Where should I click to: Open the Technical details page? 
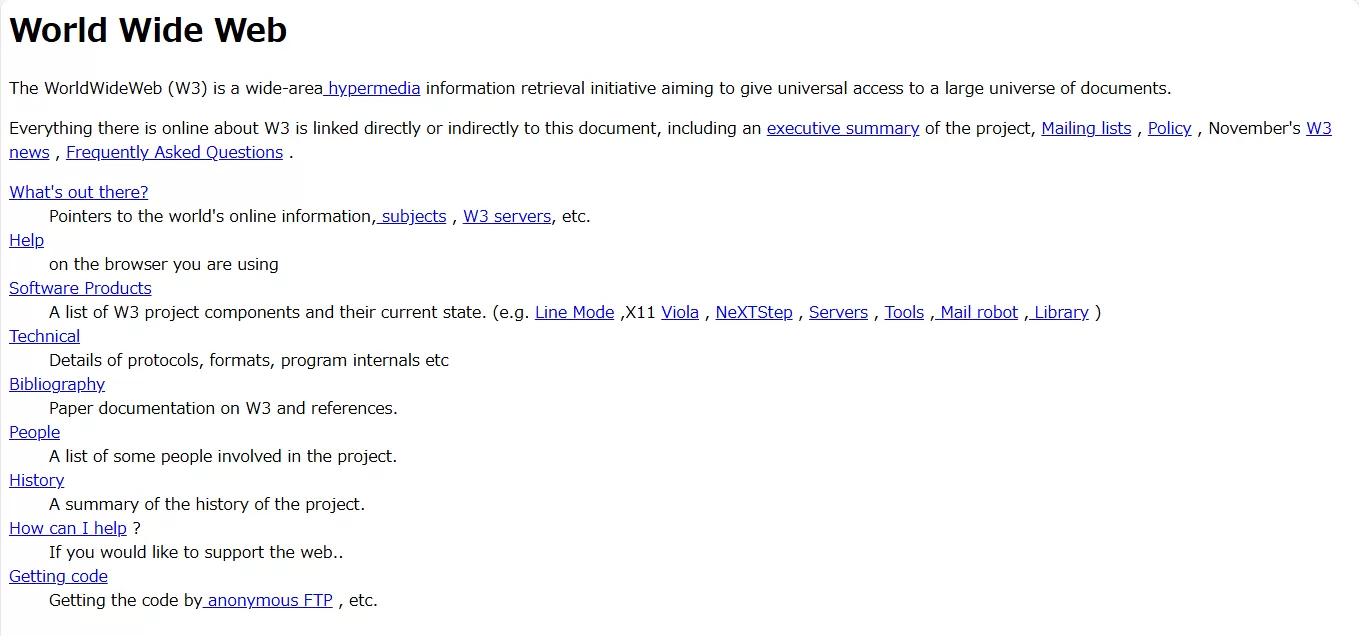pyautogui.click(x=44, y=336)
